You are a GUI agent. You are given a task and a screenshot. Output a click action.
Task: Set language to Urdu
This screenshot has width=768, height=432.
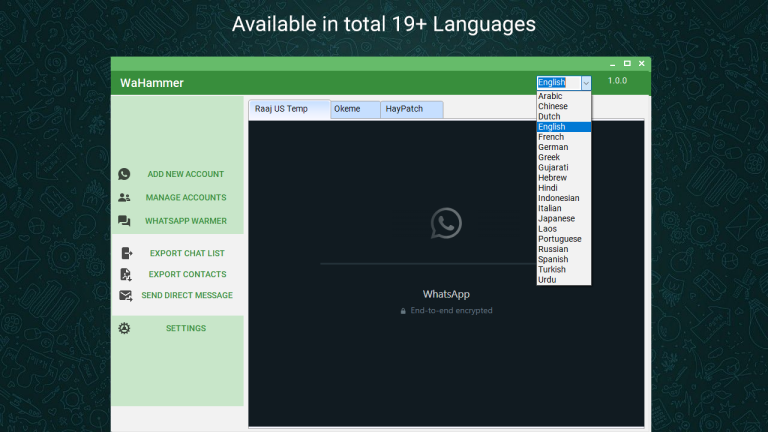pos(548,280)
